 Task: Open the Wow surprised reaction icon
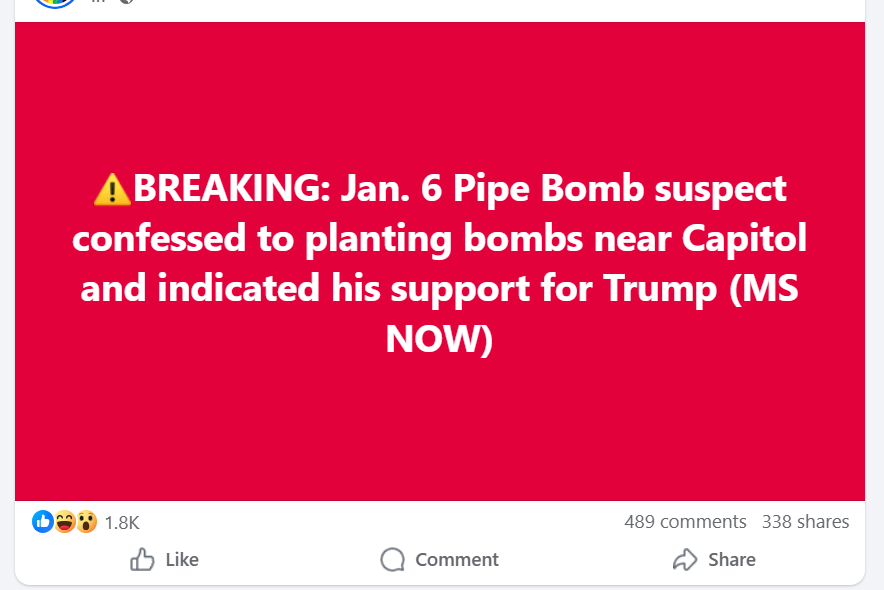[86, 521]
